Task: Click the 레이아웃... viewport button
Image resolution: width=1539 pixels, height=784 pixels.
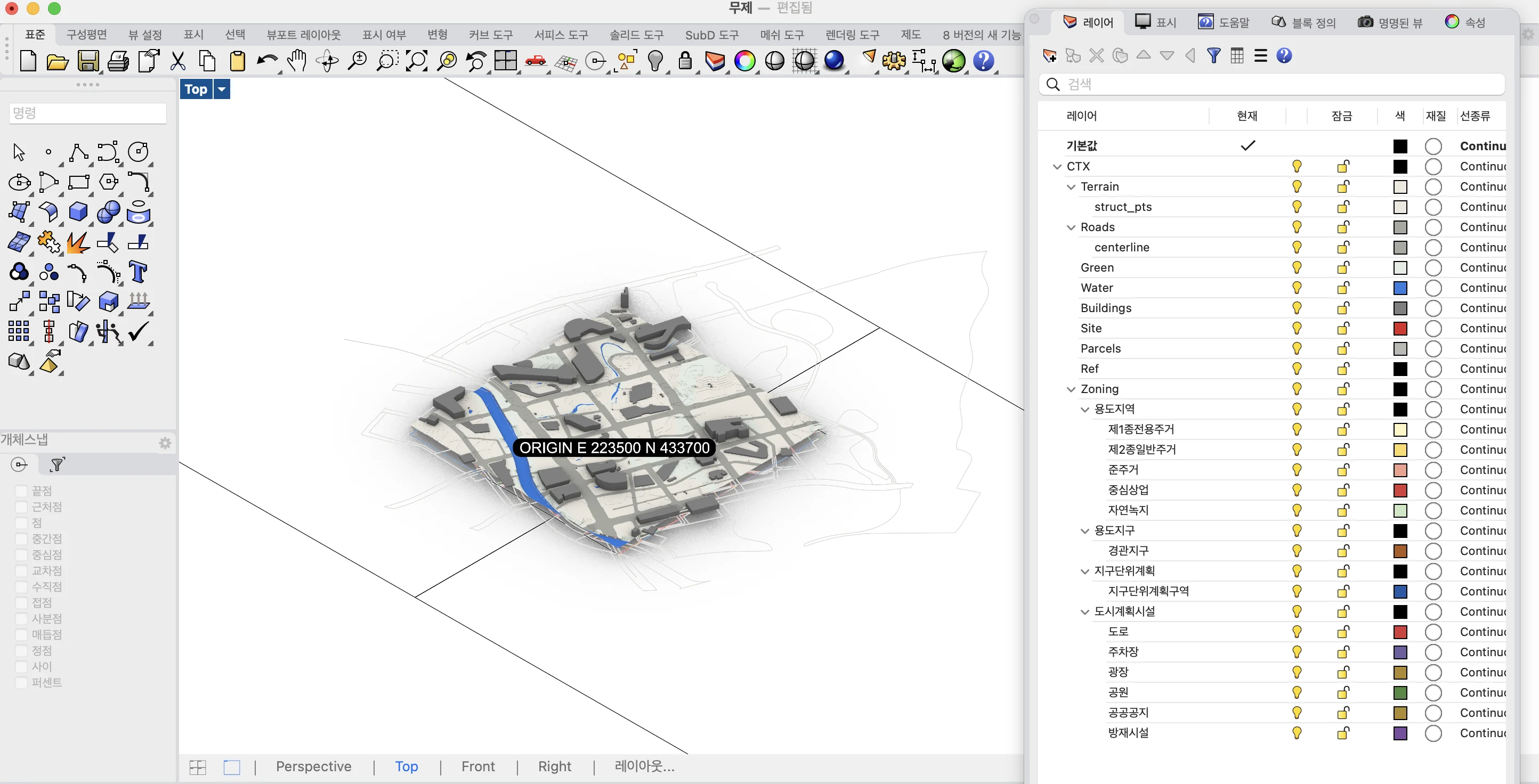Action: 645,766
